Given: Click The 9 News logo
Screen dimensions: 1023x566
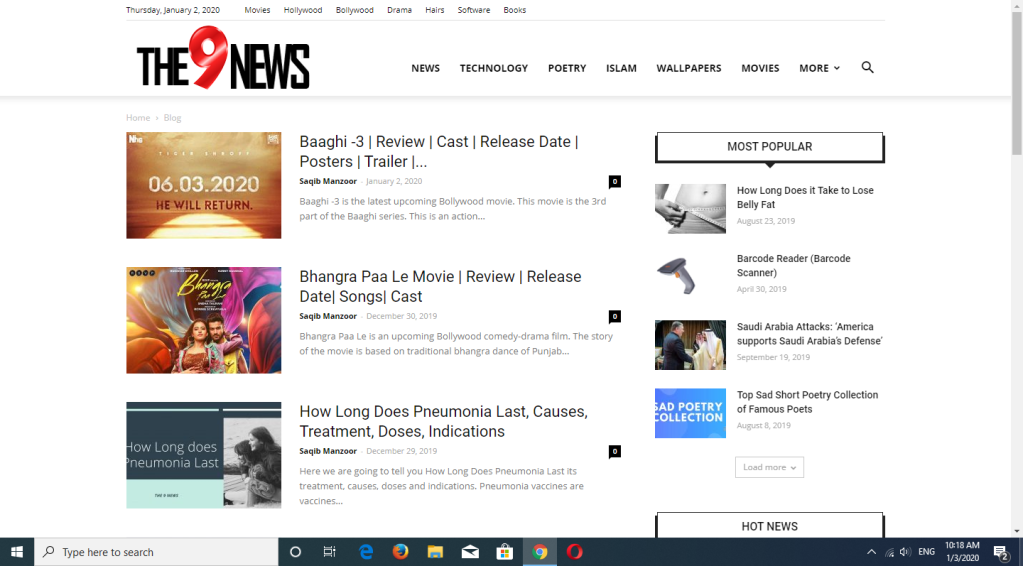Looking at the screenshot, I should [223, 60].
